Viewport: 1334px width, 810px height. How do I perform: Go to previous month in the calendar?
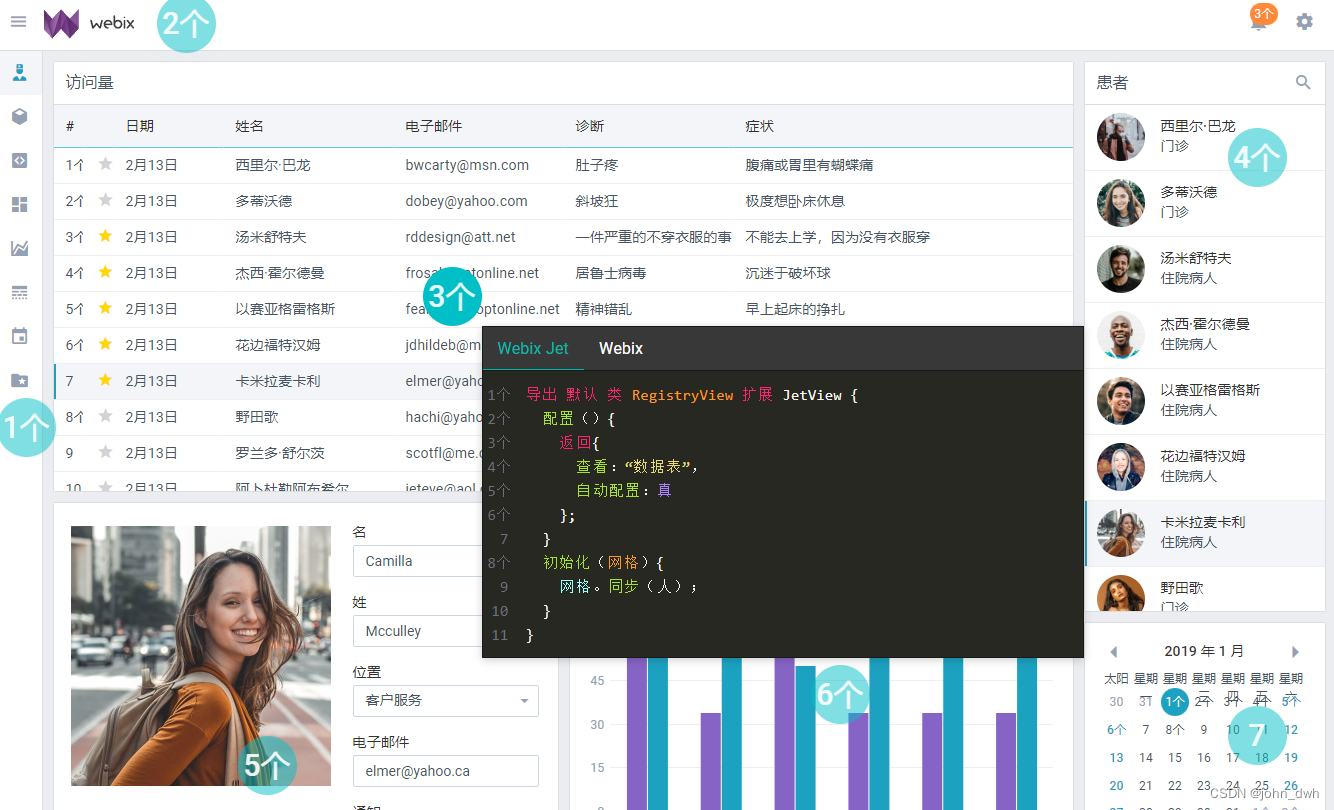(x=1114, y=652)
